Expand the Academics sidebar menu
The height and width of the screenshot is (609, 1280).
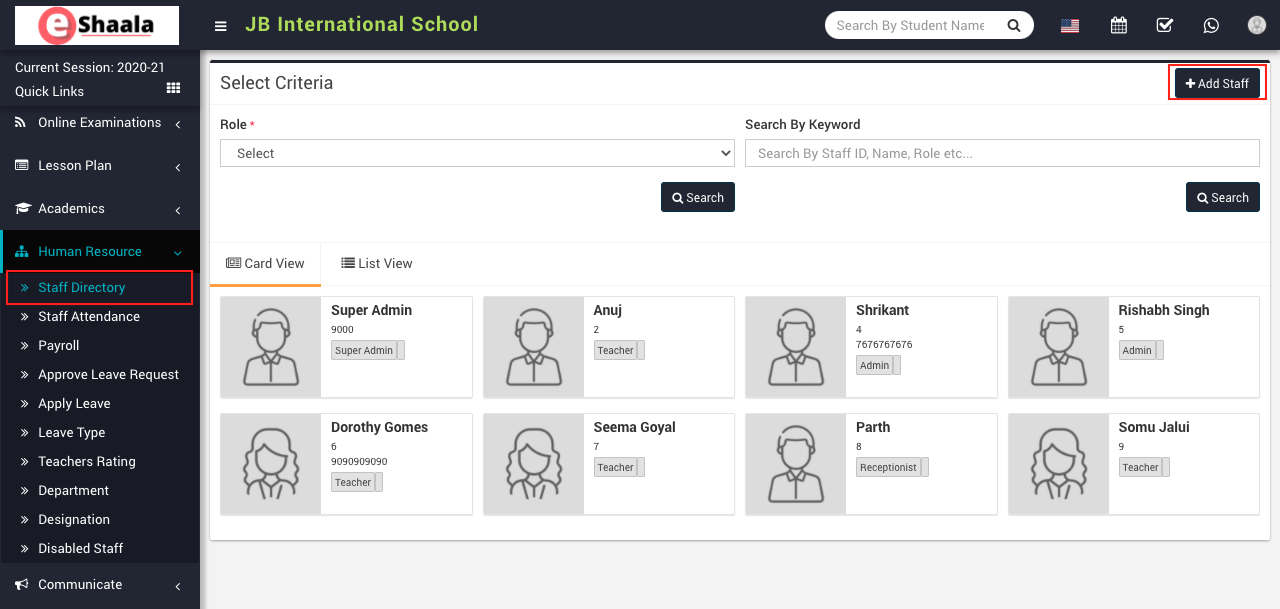(100, 209)
